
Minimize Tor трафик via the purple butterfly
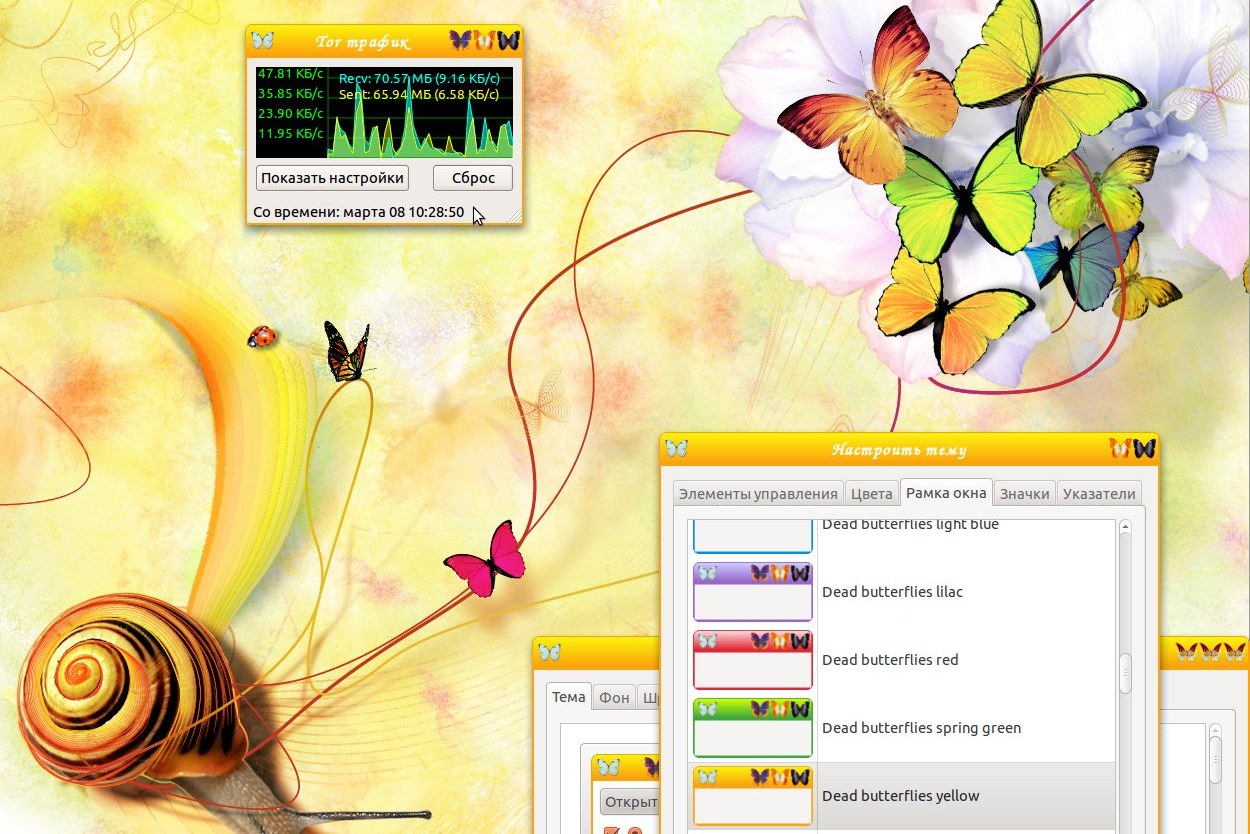(460, 40)
